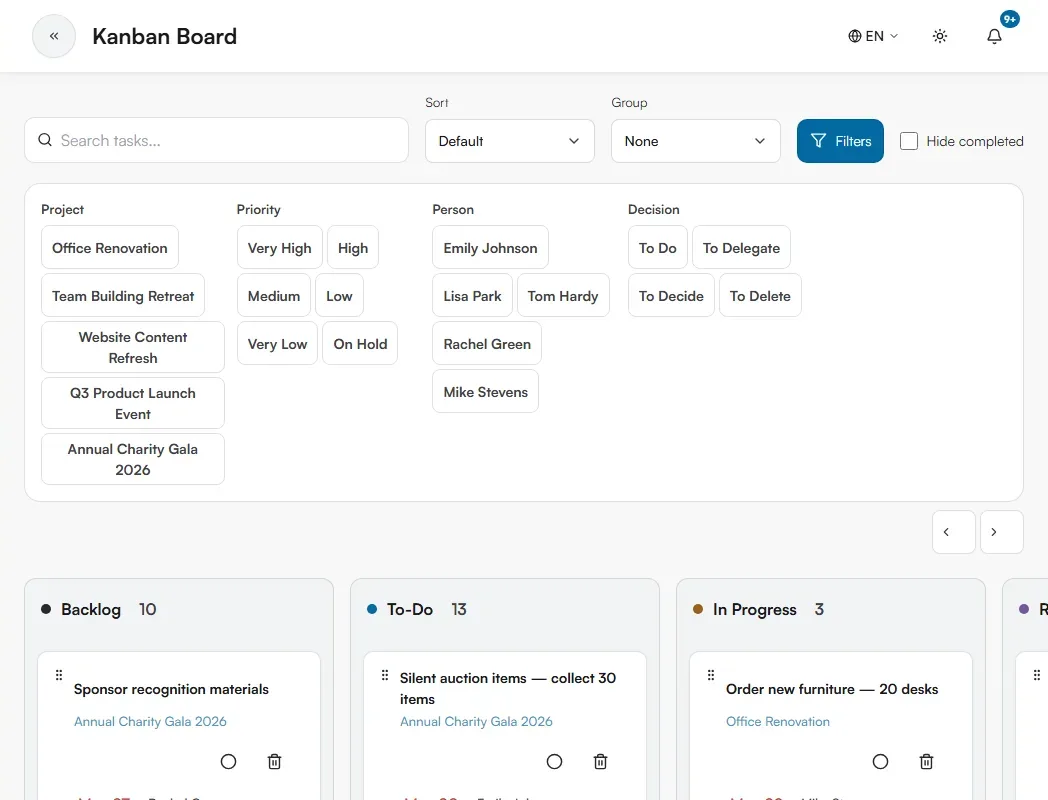This screenshot has width=1048, height=800.
Task: Click the 9+ notification badge
Action: (x=1009, y=19)
